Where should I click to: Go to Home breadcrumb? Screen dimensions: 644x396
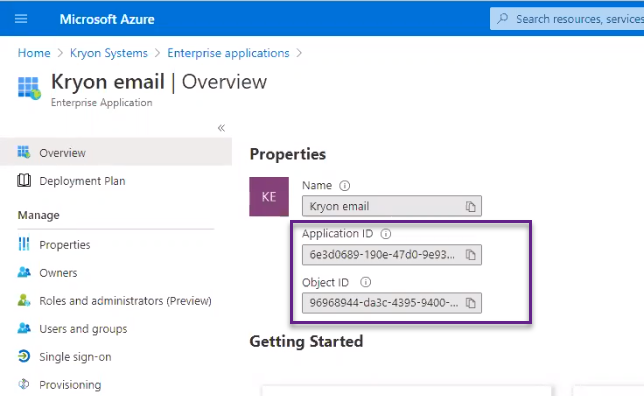(34, 53)
